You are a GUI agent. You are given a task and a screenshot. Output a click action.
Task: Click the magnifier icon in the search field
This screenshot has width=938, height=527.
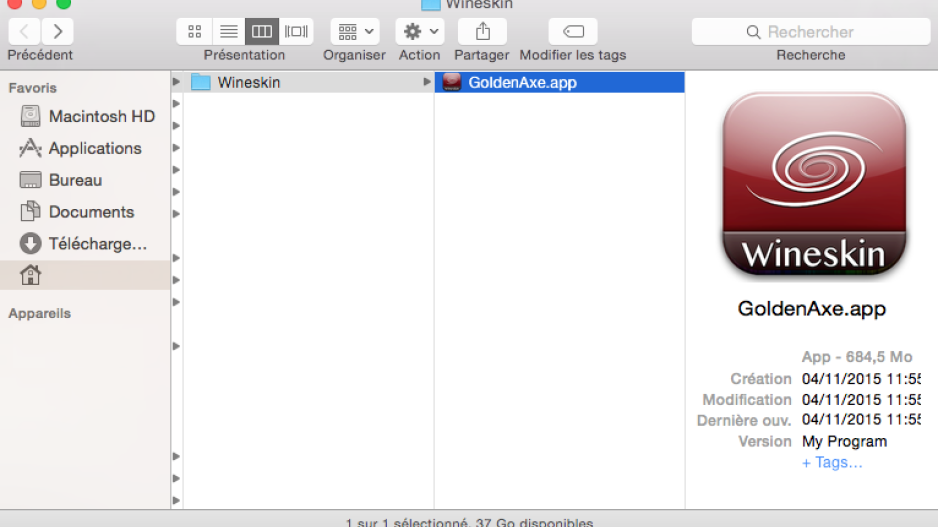[x=753, y=32]
